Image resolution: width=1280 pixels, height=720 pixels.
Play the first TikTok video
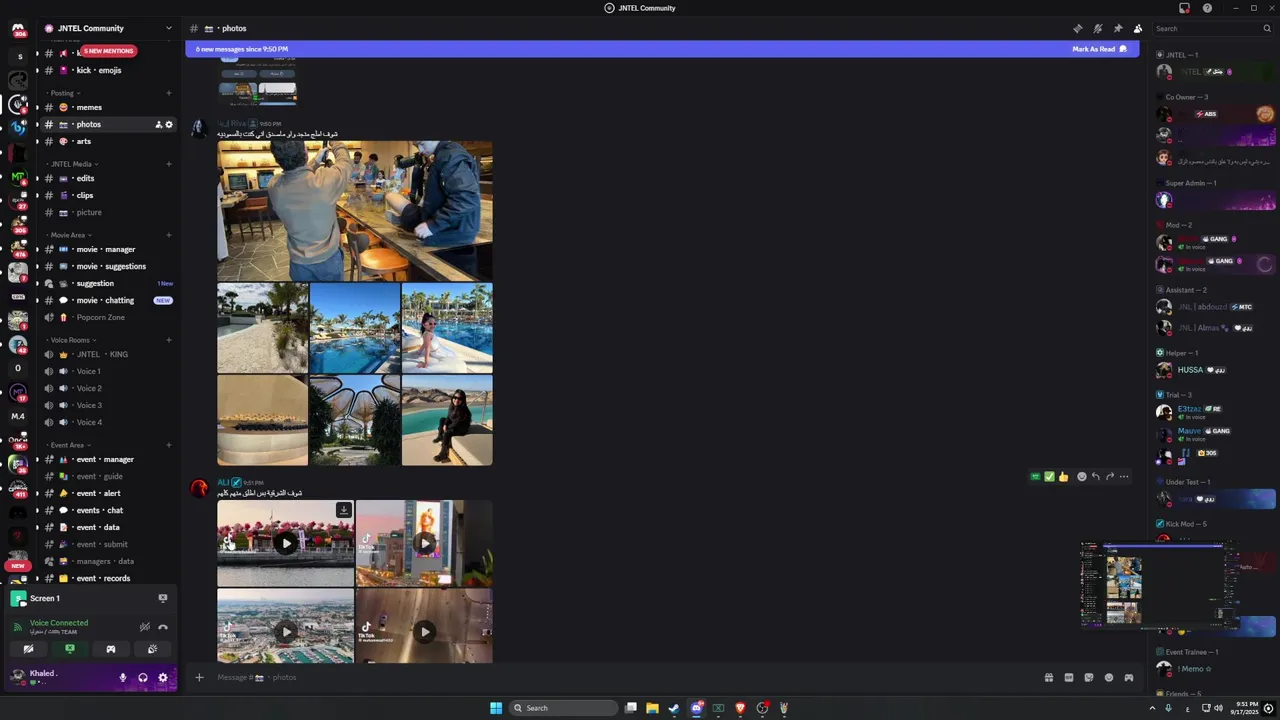coord(286,543)
